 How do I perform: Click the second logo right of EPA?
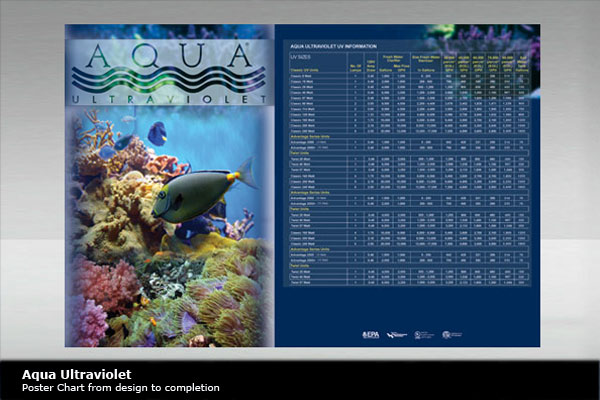[396, 334]
